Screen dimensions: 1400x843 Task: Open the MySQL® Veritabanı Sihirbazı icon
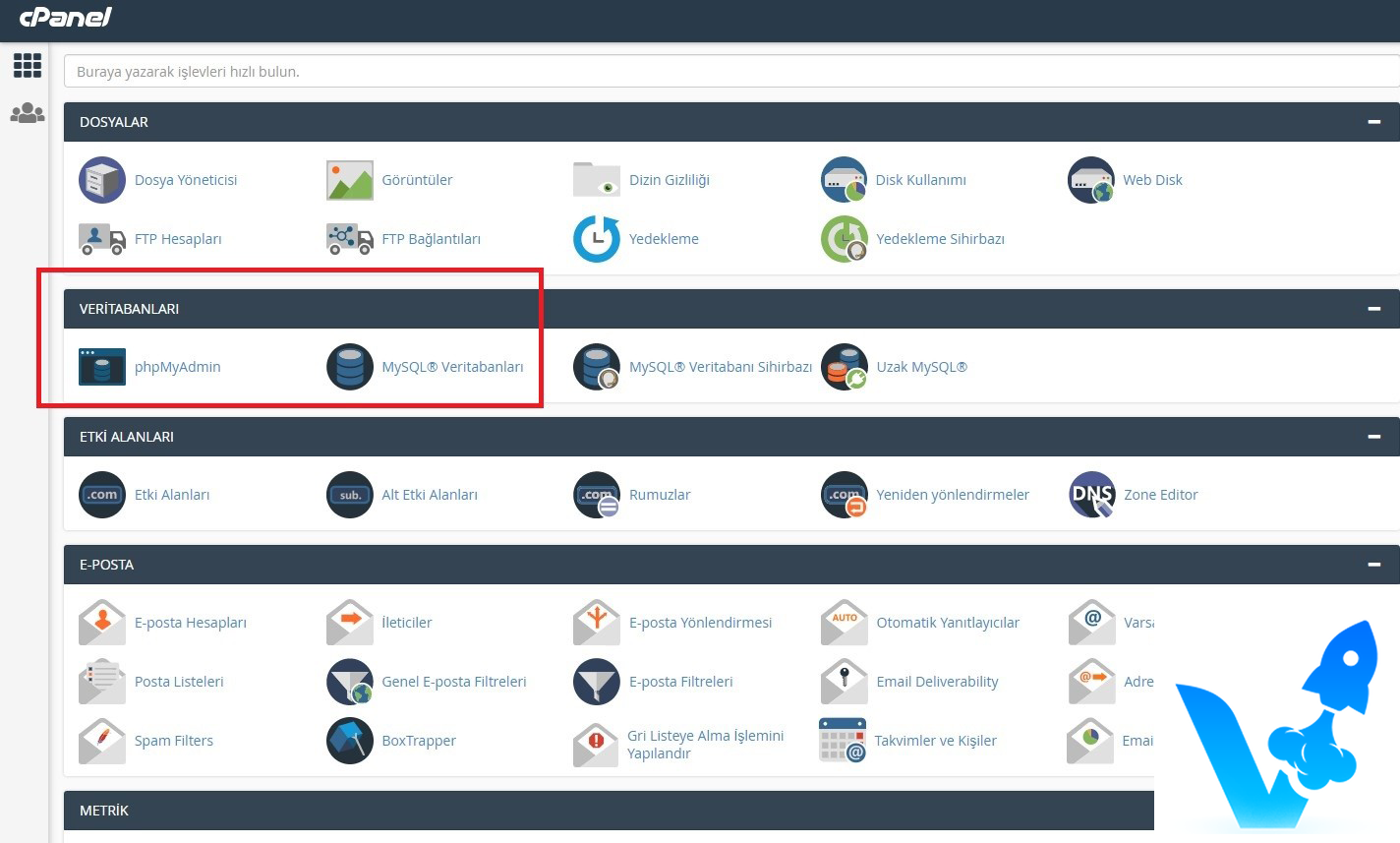[597, 367]
